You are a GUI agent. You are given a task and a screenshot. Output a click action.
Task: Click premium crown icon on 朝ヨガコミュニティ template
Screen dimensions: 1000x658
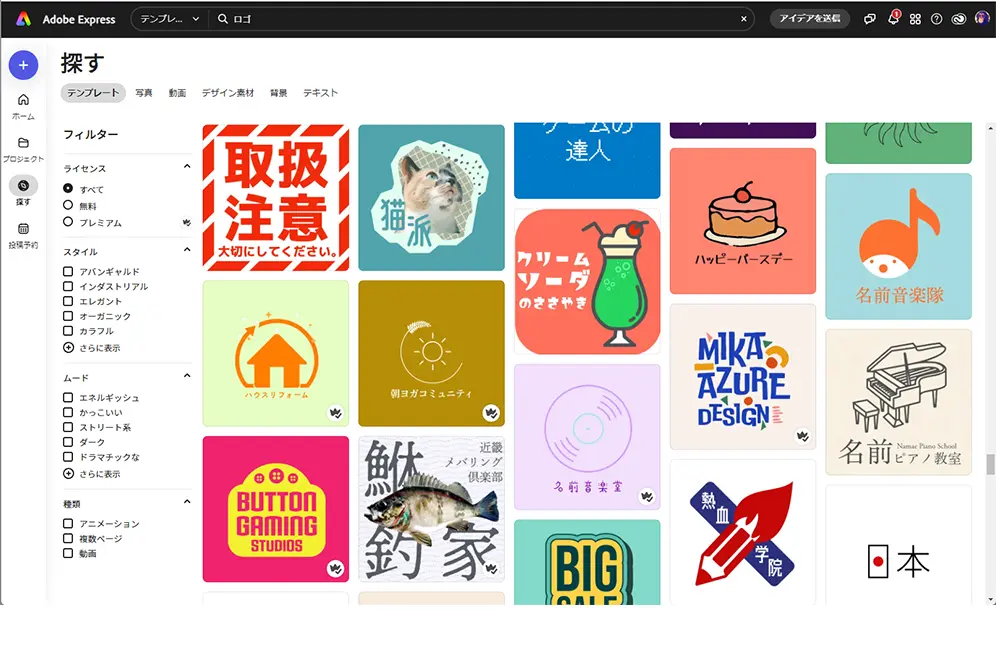tap(491, 413)
